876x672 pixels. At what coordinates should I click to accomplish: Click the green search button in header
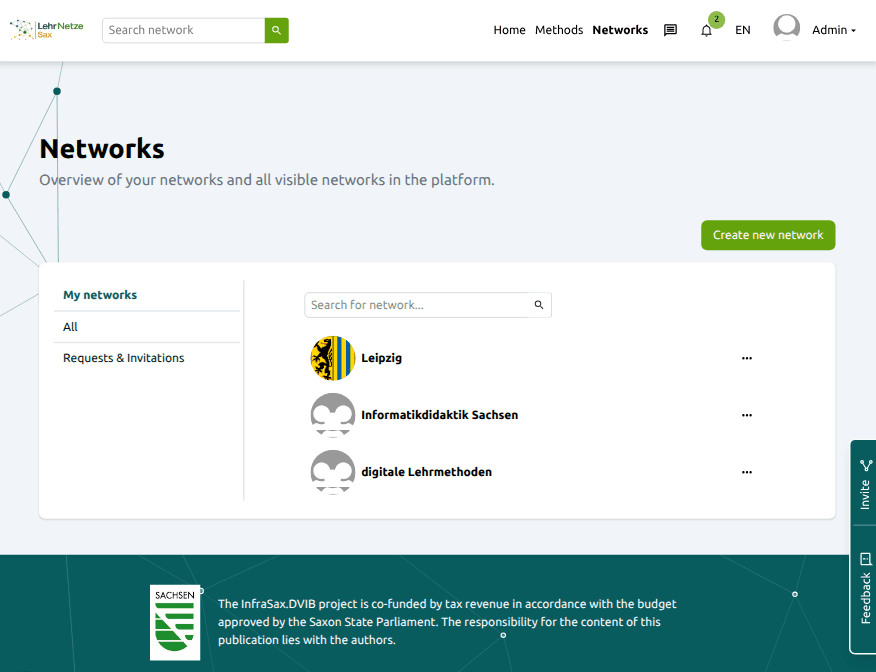(x=277, y=30)
